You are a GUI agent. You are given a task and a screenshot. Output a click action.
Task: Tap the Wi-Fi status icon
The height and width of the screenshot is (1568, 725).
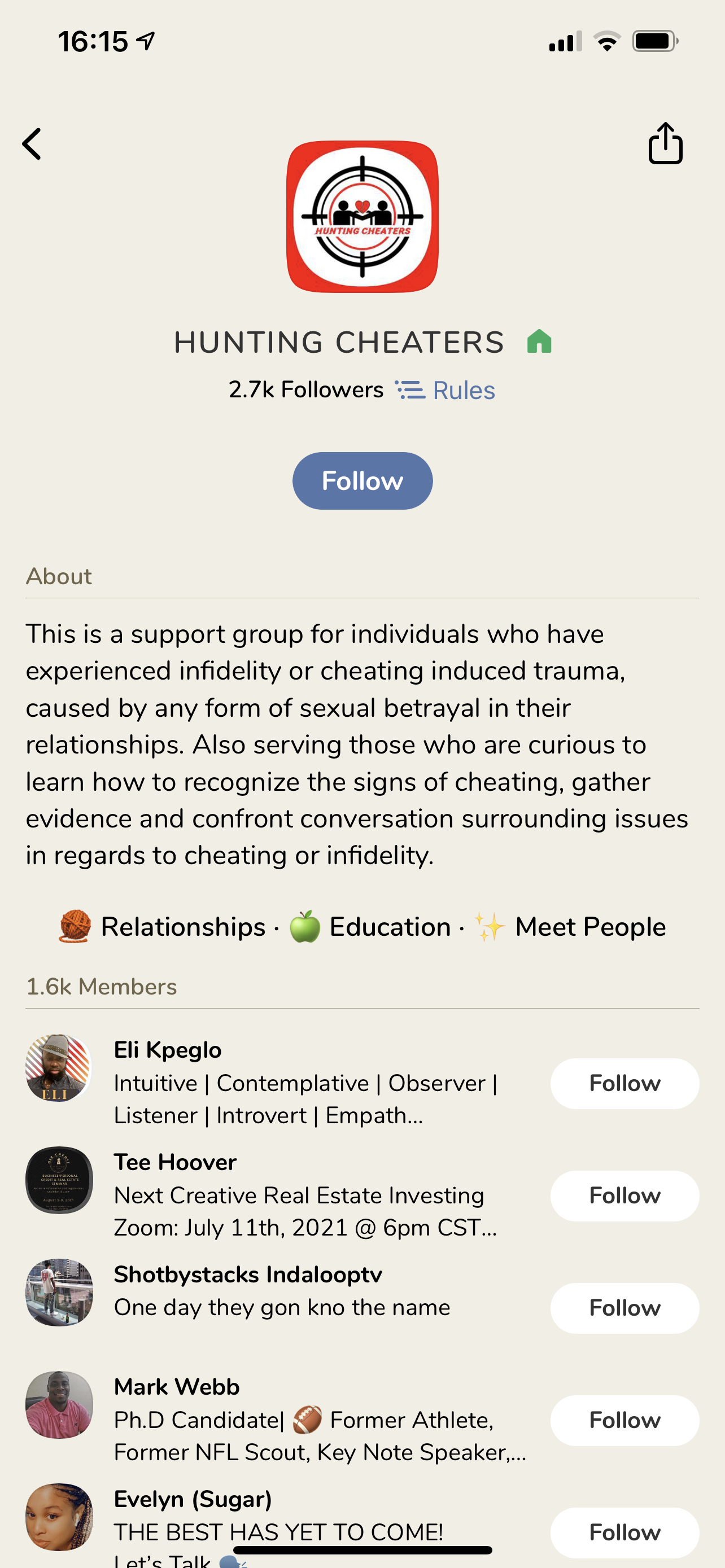(607, 41)
